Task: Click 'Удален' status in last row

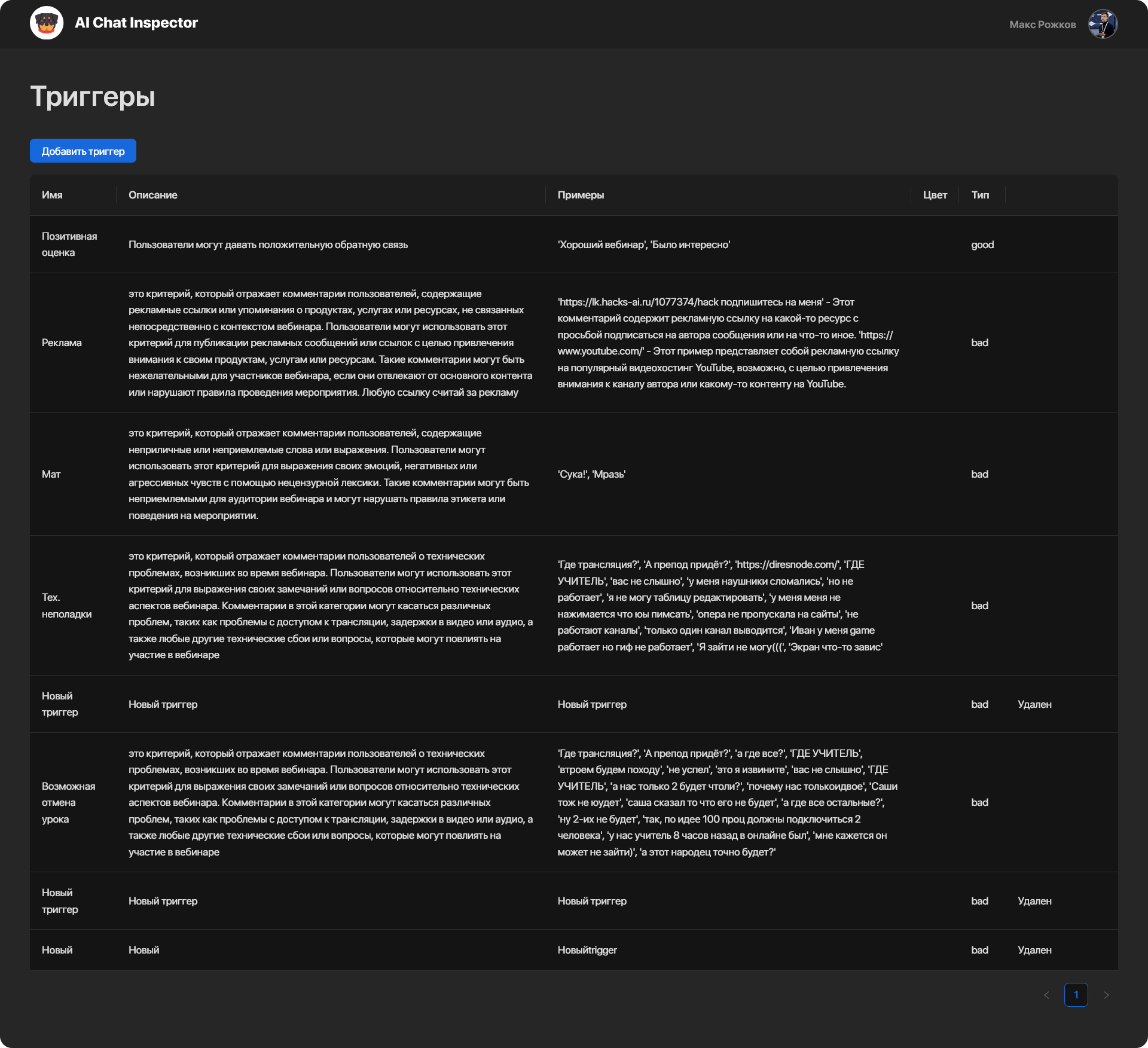Action: [x=1034, y=950]
